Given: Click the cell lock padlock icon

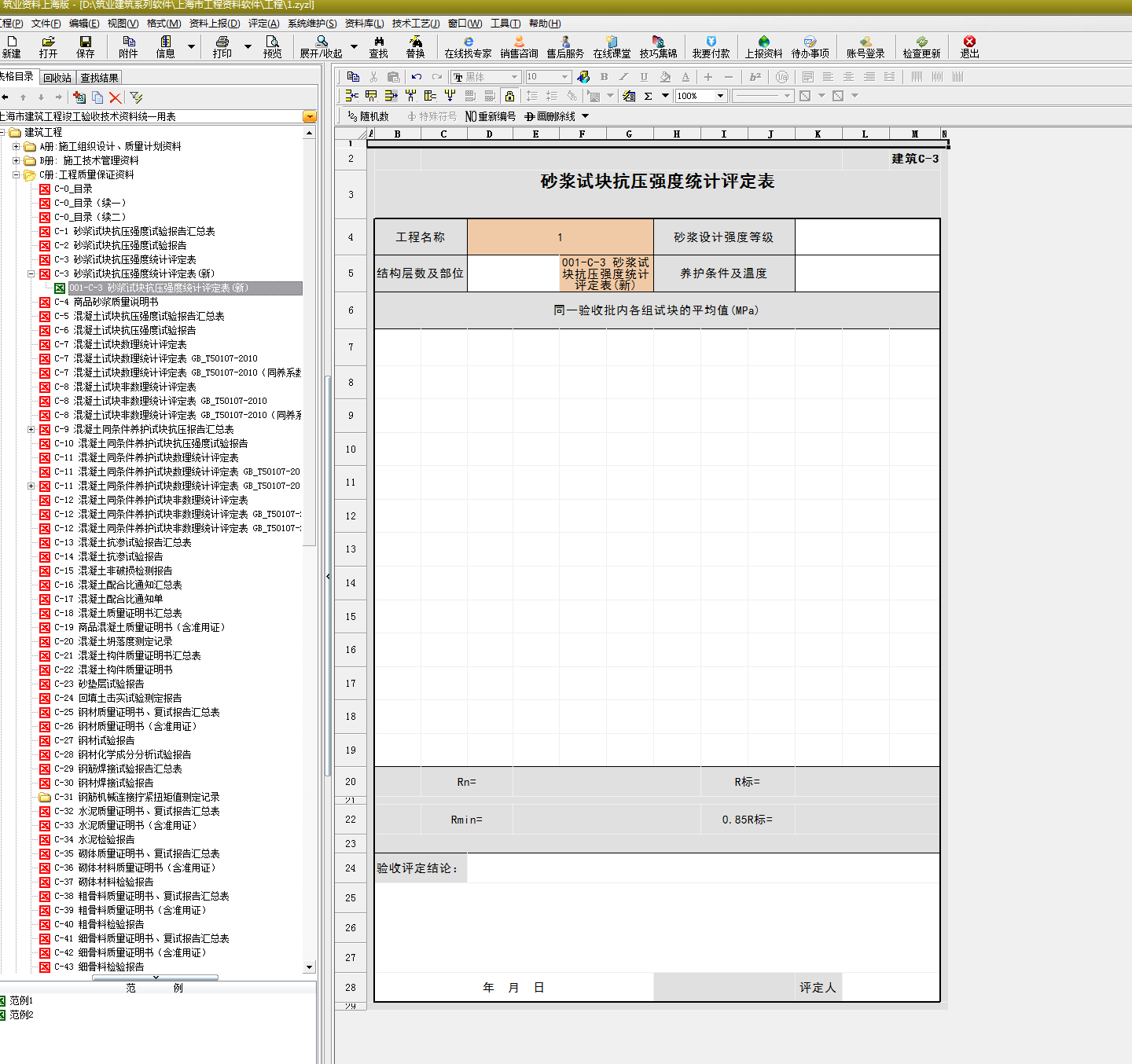Looking at the screenshot, I should 509,96.
